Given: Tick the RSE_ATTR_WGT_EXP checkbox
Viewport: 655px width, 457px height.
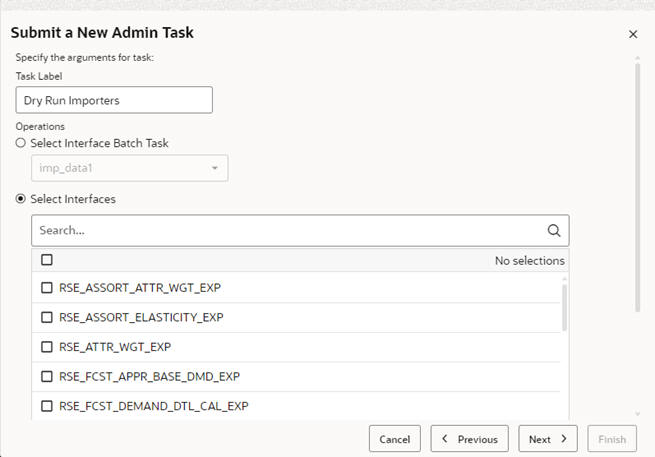Looking at the screenshot, I should pos(47,347).
